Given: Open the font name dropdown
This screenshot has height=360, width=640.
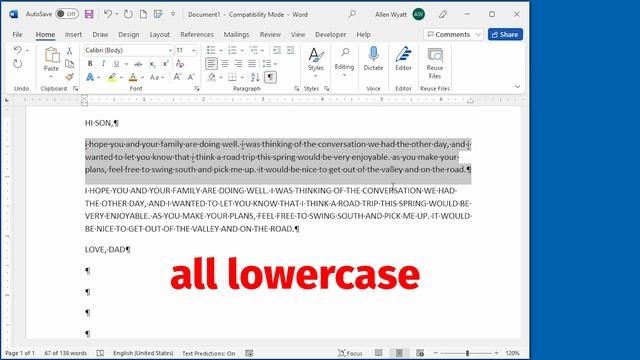Looking at the screenshot, I should pyautogui.click(x=170, y=51).
